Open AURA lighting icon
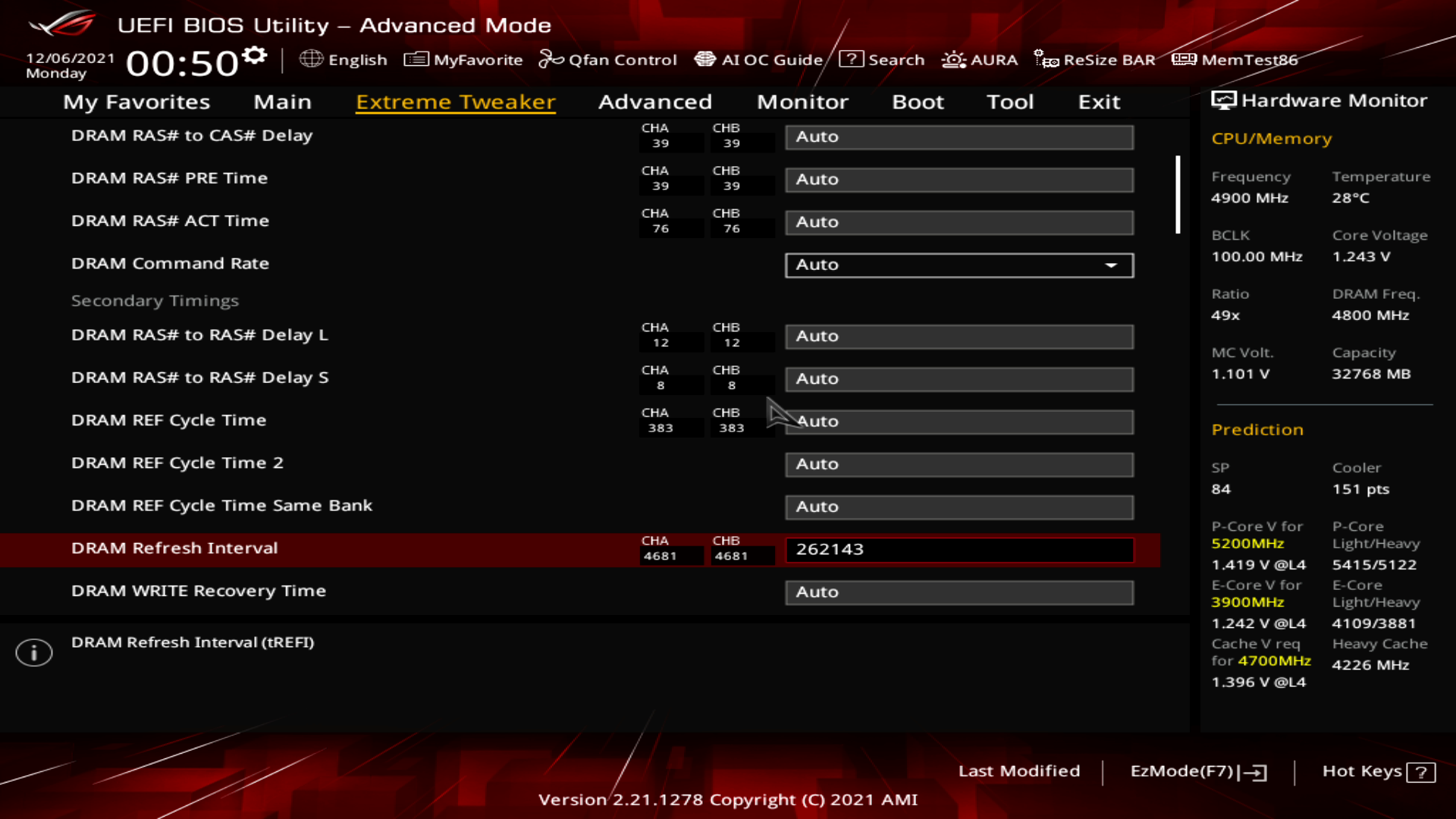 (953, 59)
